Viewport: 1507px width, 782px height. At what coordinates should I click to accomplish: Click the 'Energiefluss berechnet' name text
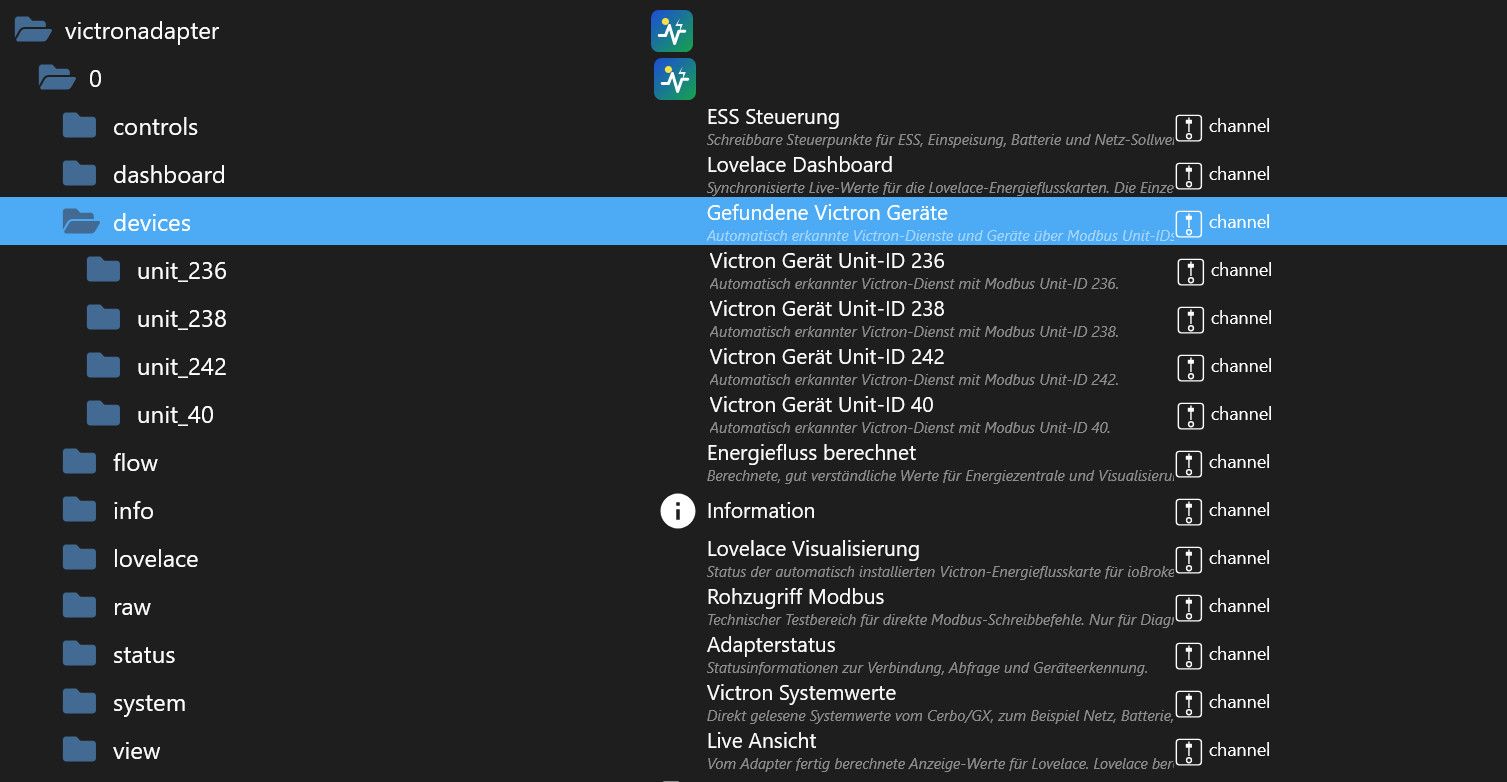tap(811, 453)
